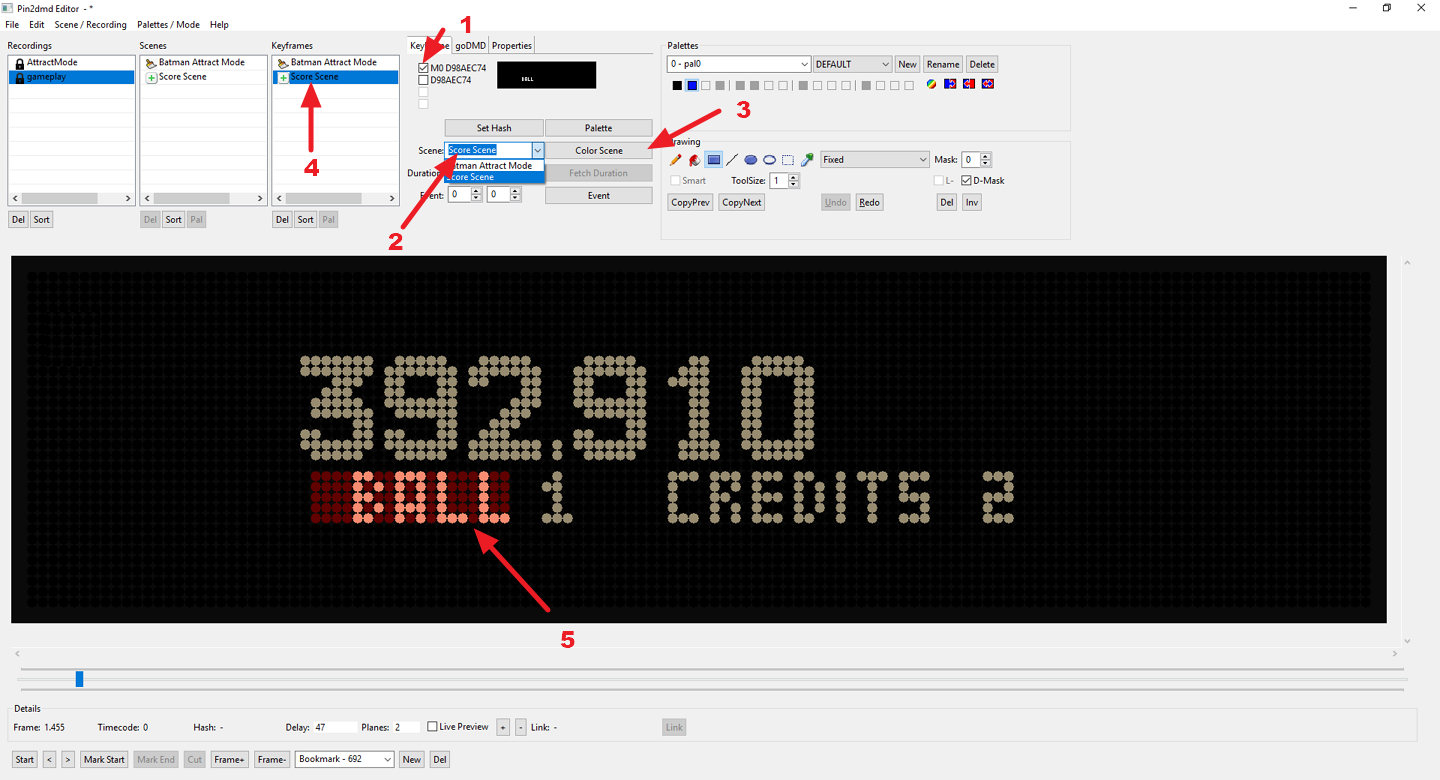The width and height of the screenshot is (1440, 780).
Task: Click the palette icon with arrow pointing left
Action: pos(969,84)
